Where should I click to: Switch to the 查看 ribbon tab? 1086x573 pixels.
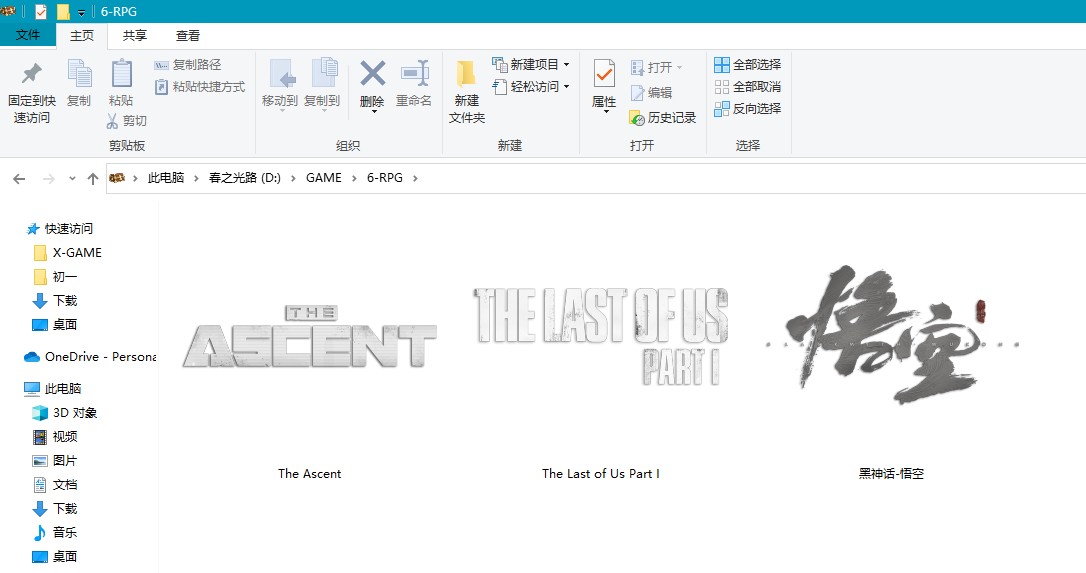point(188,35)
